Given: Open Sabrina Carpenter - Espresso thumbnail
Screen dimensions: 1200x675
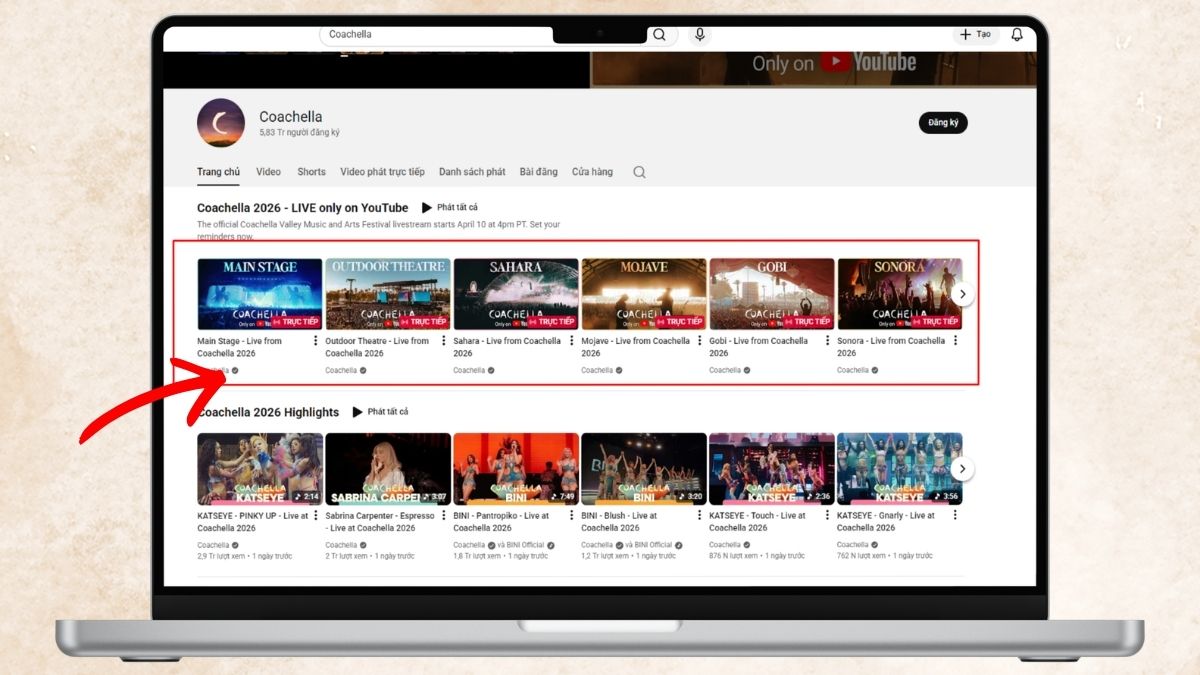Looking at the screenshot, I should (x=388, y=468).
